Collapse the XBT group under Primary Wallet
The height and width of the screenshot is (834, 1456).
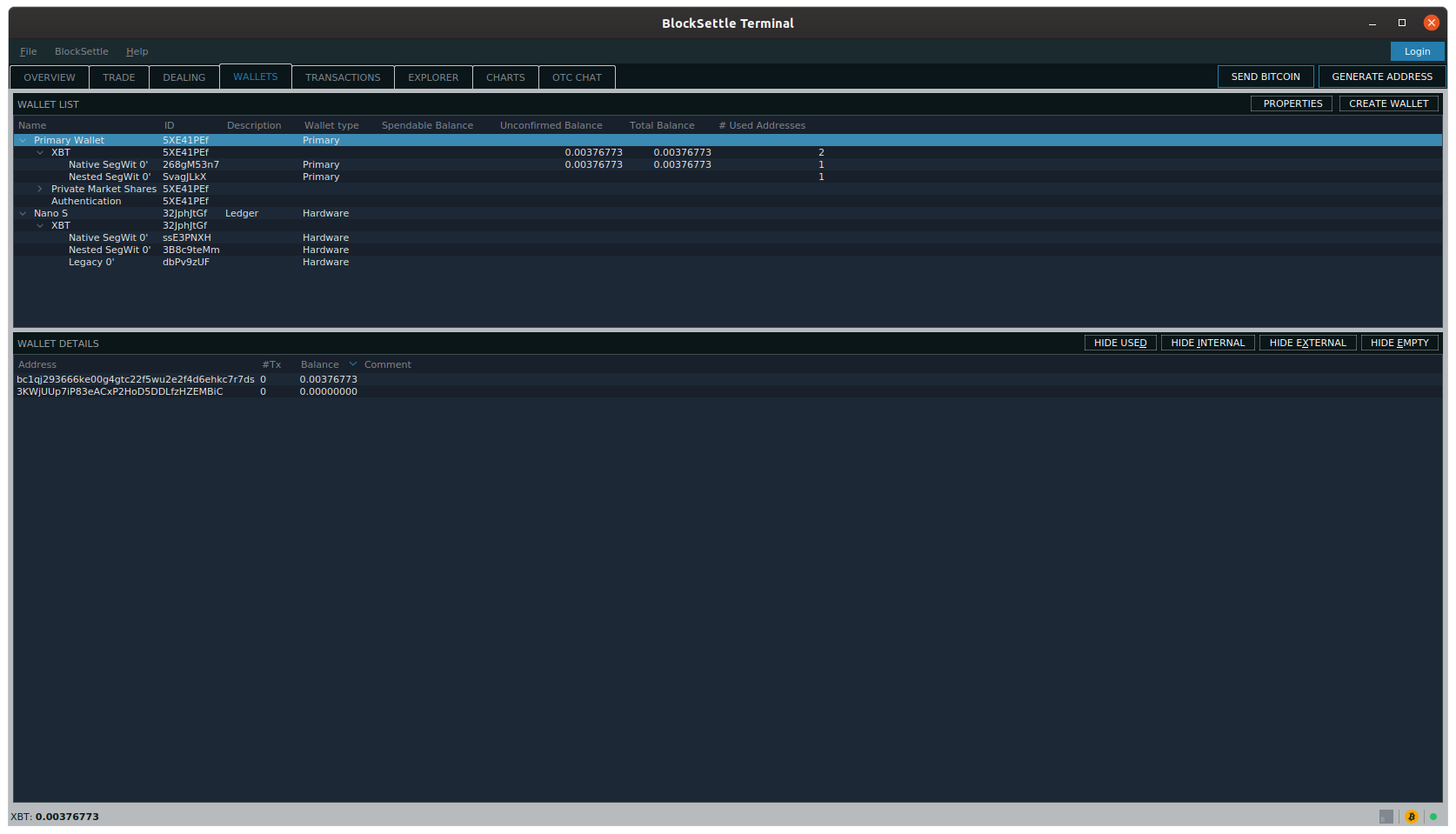[x=40, y=152]
